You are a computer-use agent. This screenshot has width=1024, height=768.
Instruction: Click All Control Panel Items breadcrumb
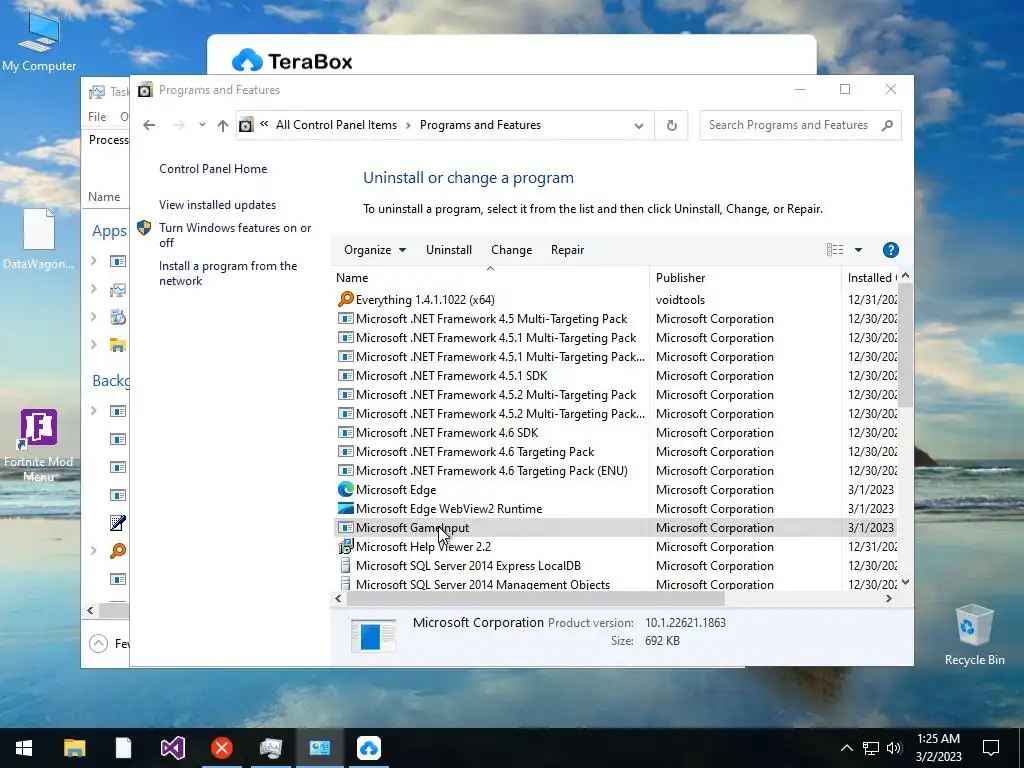336,125
